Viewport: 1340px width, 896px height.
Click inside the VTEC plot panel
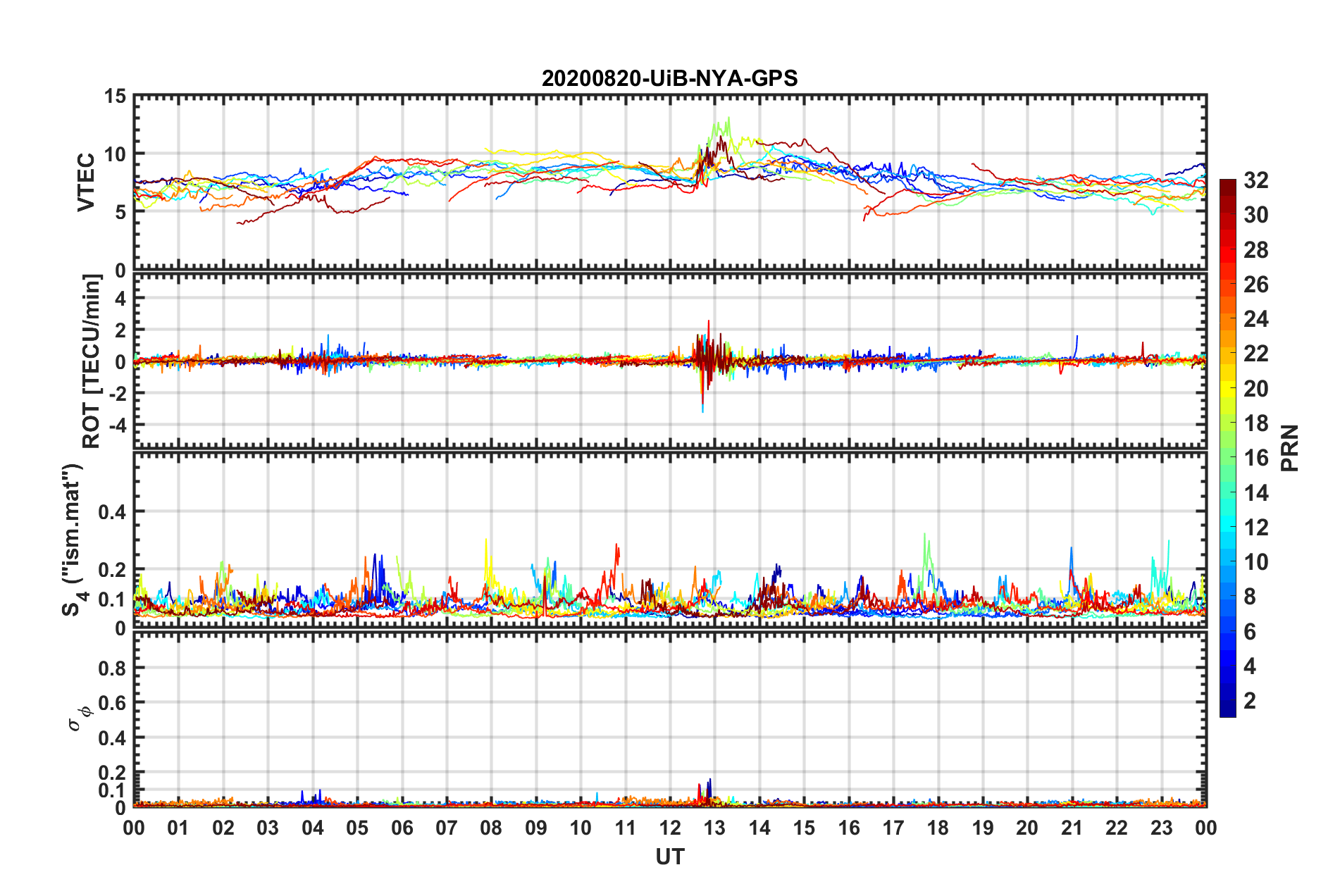point(670,182)
